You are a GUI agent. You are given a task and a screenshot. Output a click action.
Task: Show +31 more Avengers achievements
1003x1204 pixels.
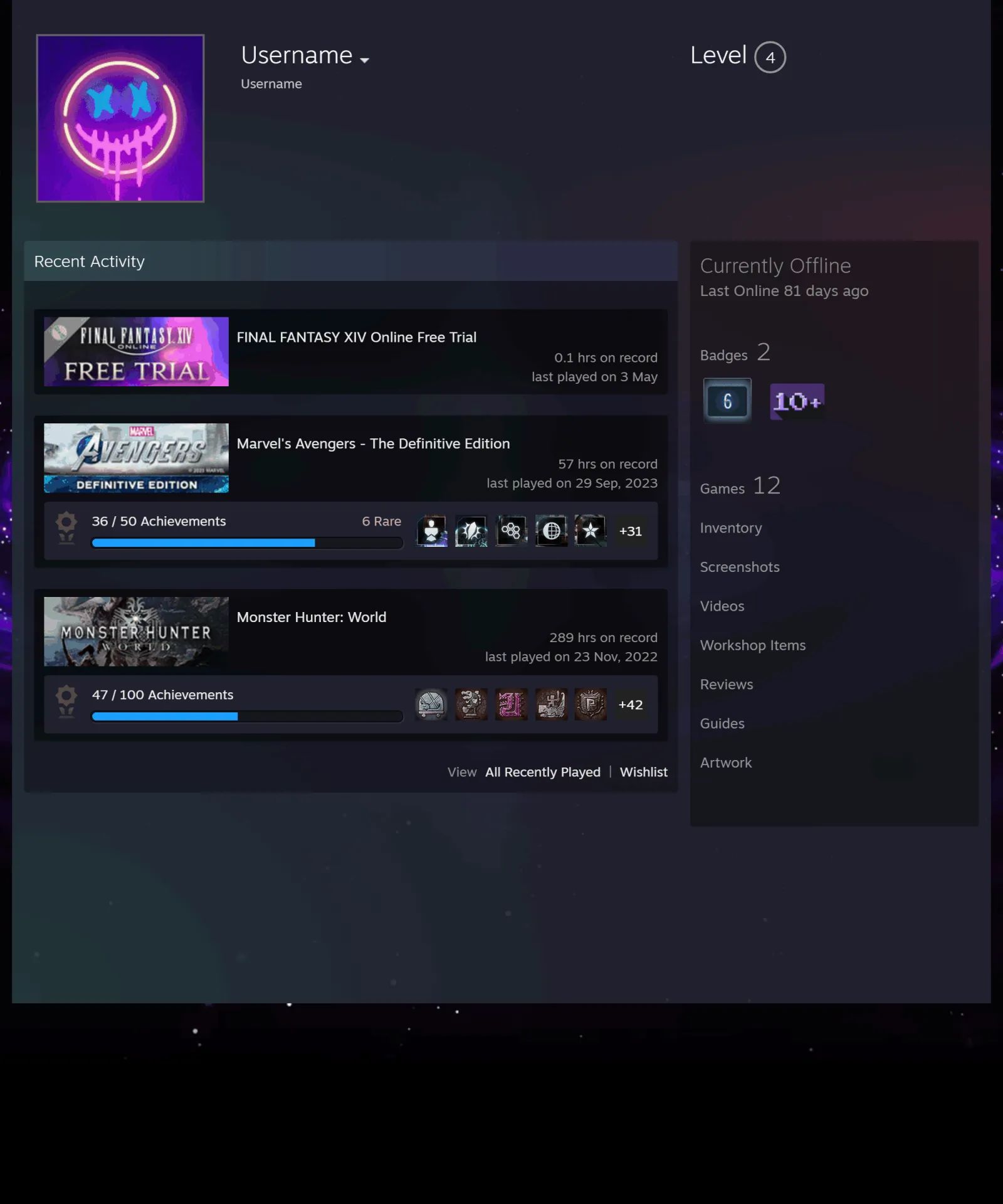click(631, 531)
